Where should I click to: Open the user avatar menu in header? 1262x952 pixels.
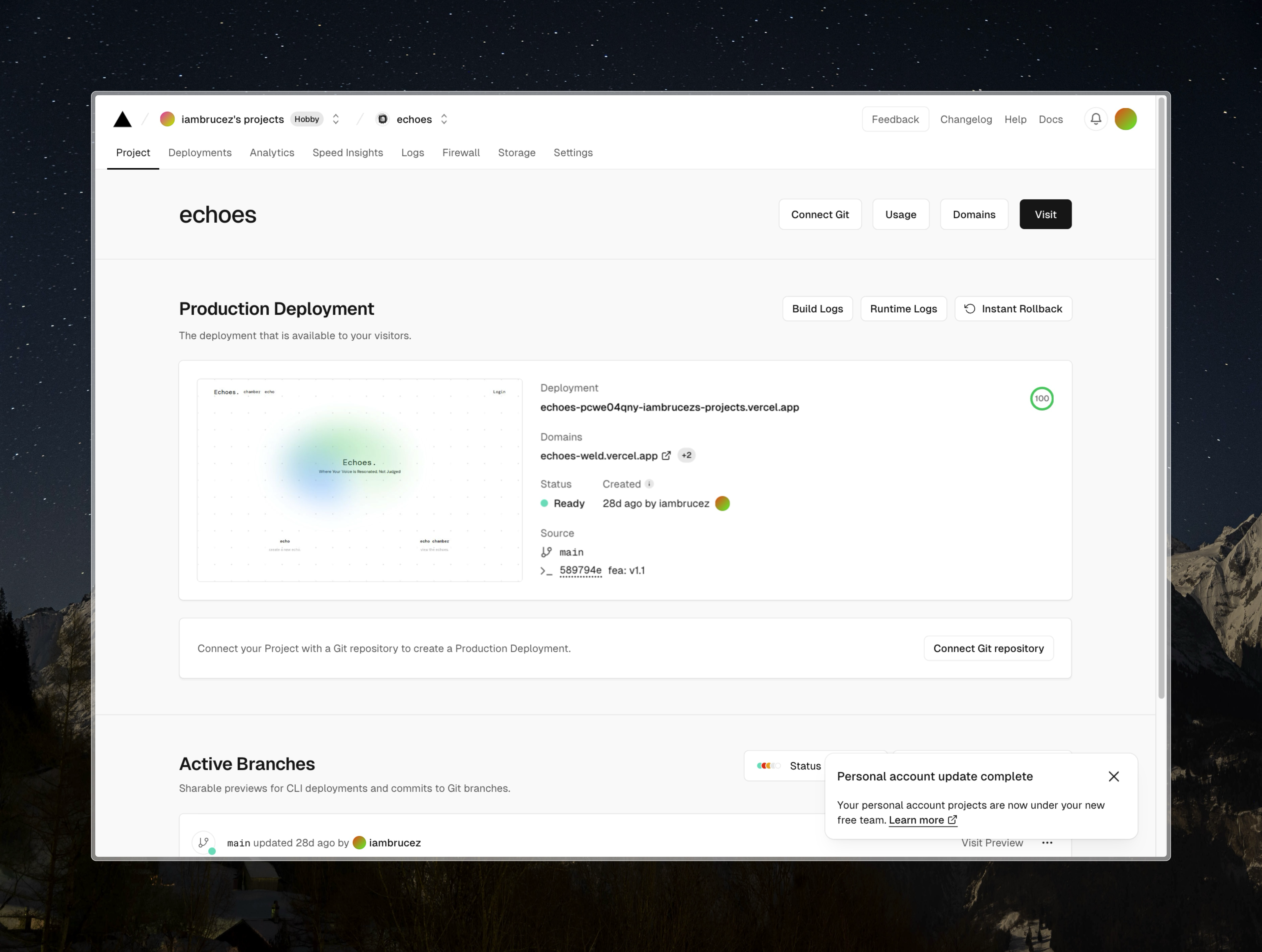click(1125, 119)
